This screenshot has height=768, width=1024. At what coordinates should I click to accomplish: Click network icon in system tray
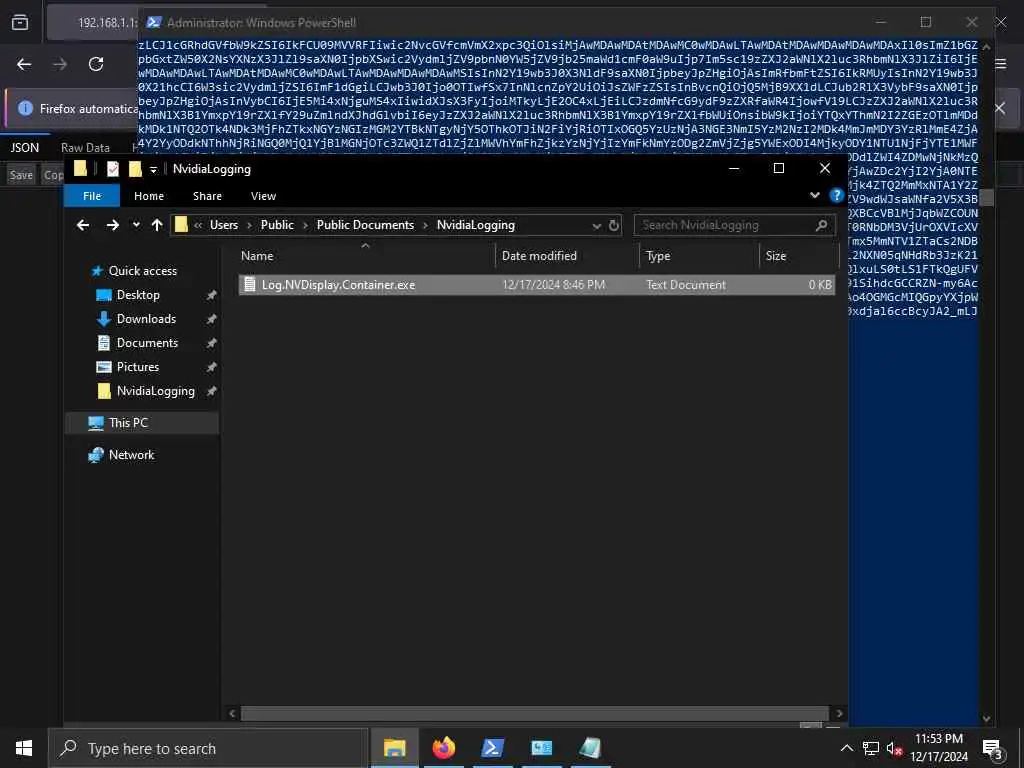click(x=871, y=748)
